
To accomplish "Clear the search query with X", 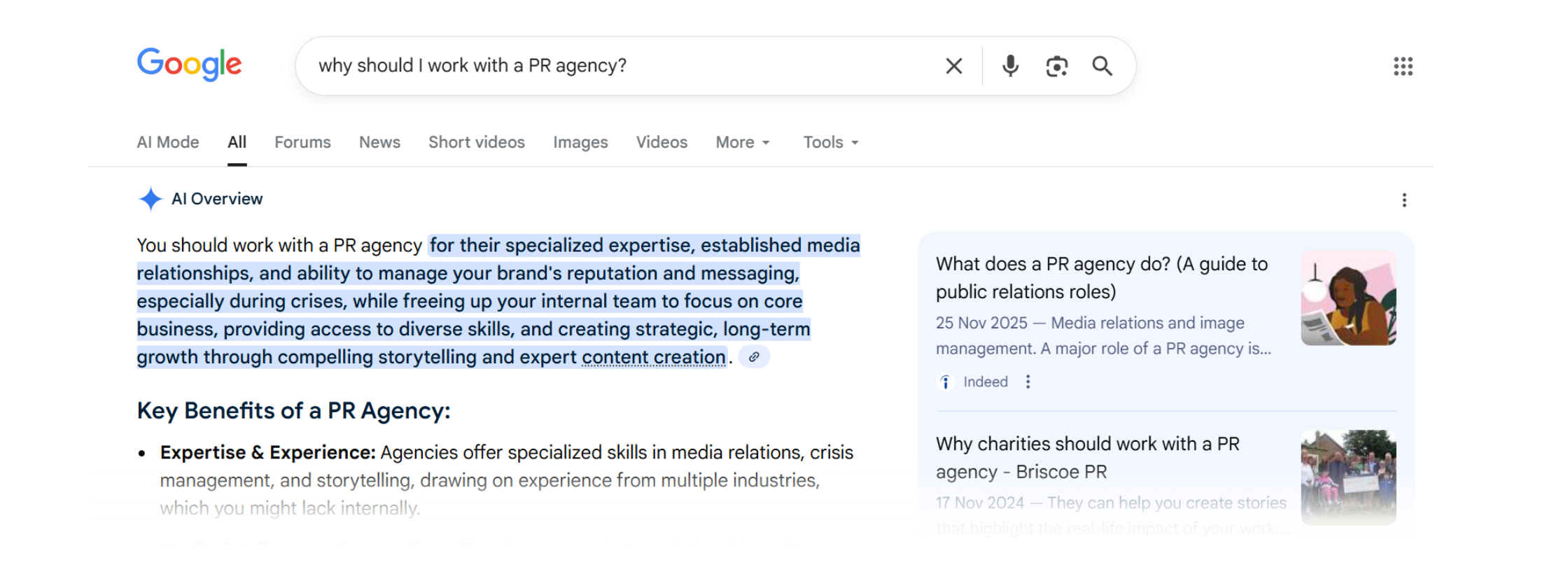I will point(953,66).
